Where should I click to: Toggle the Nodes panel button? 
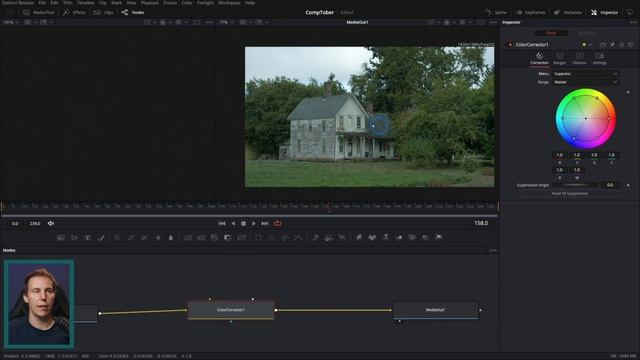pyautogui.click(x=133, y=13)
